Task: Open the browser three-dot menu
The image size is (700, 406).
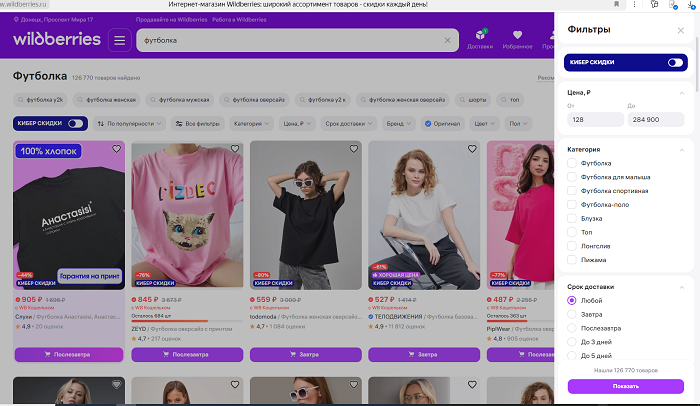Action: coord(634,4)
